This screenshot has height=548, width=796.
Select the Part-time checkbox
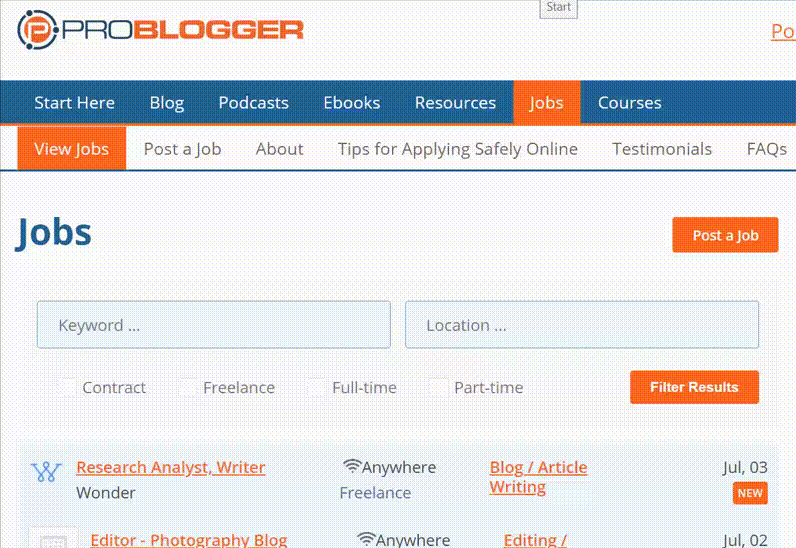click(439, 388)
